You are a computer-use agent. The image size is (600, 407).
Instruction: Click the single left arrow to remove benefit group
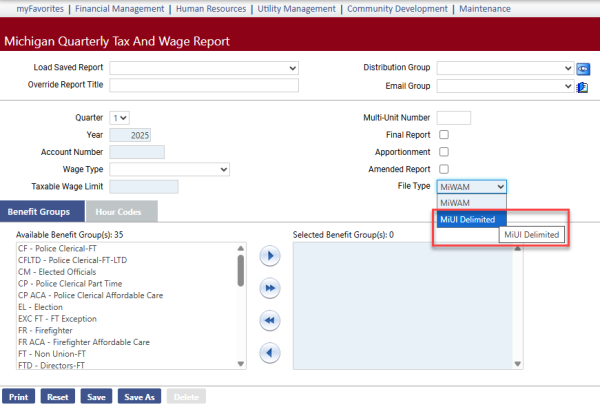[x=269, y=352]
